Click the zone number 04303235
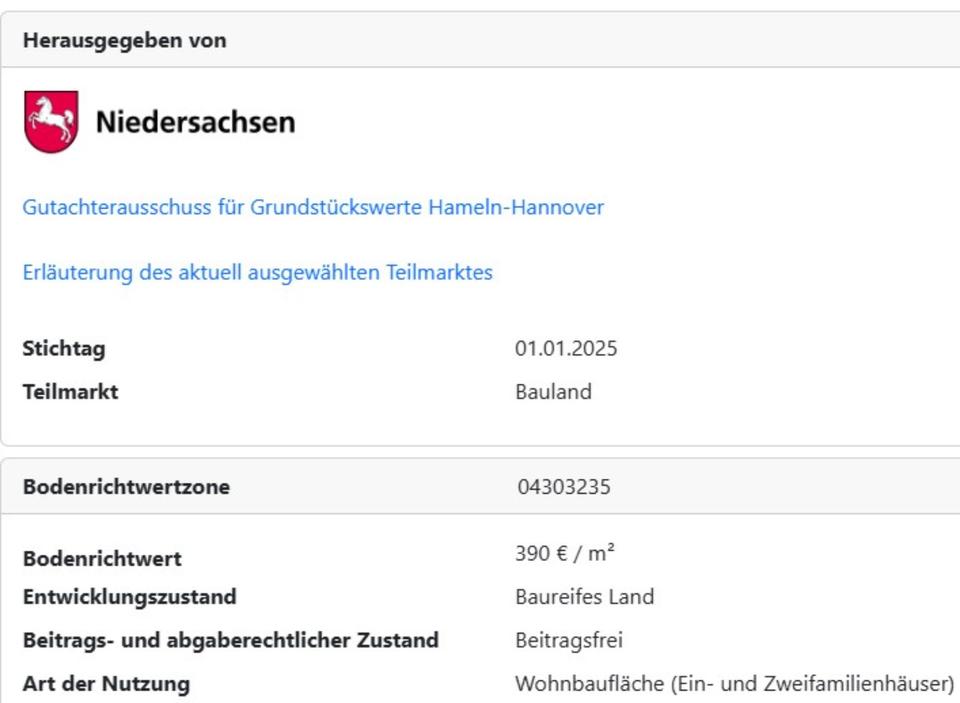The height and width of the screenshot is (703, 960). (x=564, y=487)
